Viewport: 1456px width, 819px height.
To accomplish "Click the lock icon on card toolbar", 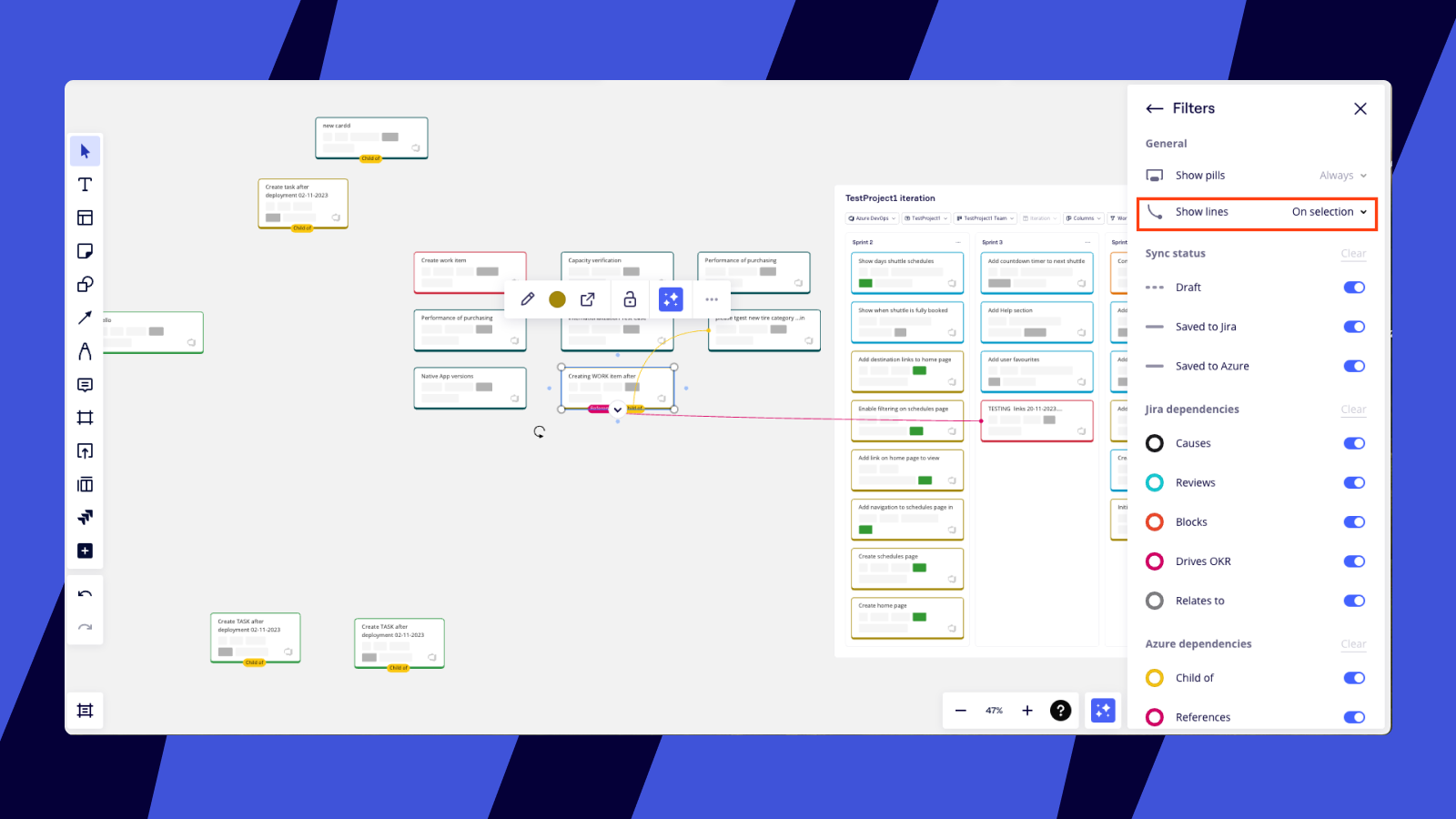I will coord(629,299).
